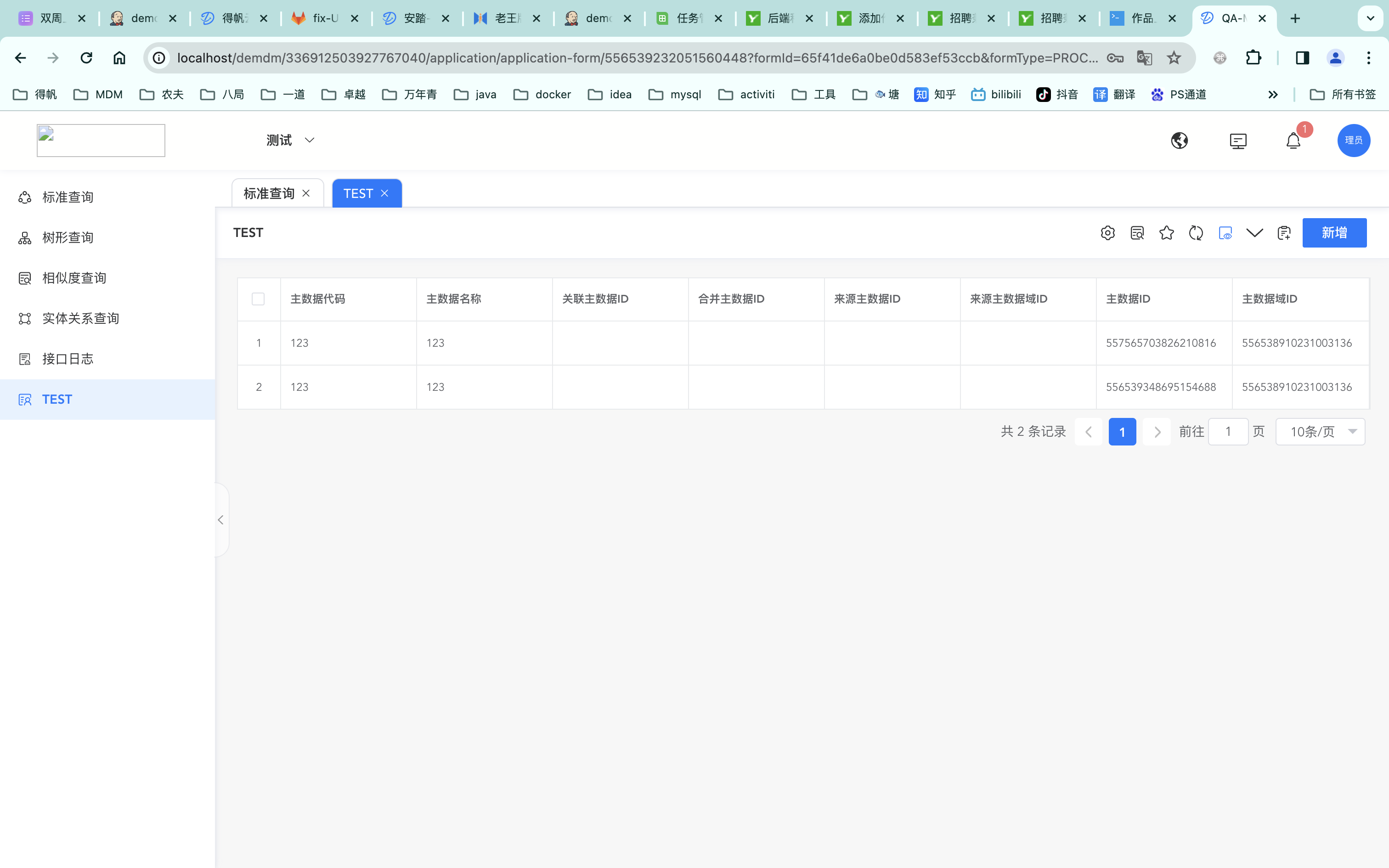
Task: Show hidden bookmarks with double-chevron
Action: tap(1272, 95)
